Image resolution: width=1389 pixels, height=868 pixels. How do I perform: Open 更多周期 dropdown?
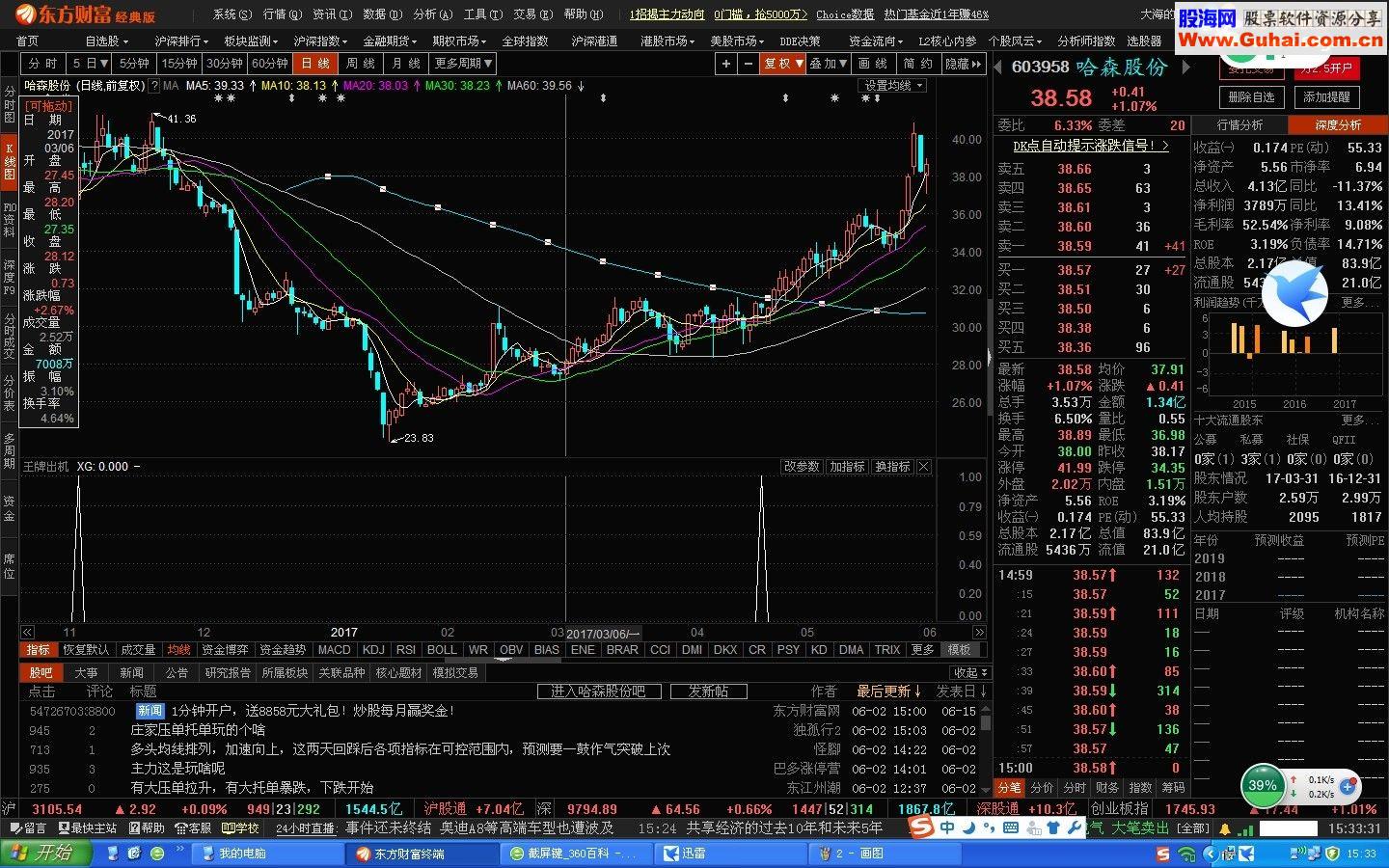pyautogui.click(x=463, y=63)
